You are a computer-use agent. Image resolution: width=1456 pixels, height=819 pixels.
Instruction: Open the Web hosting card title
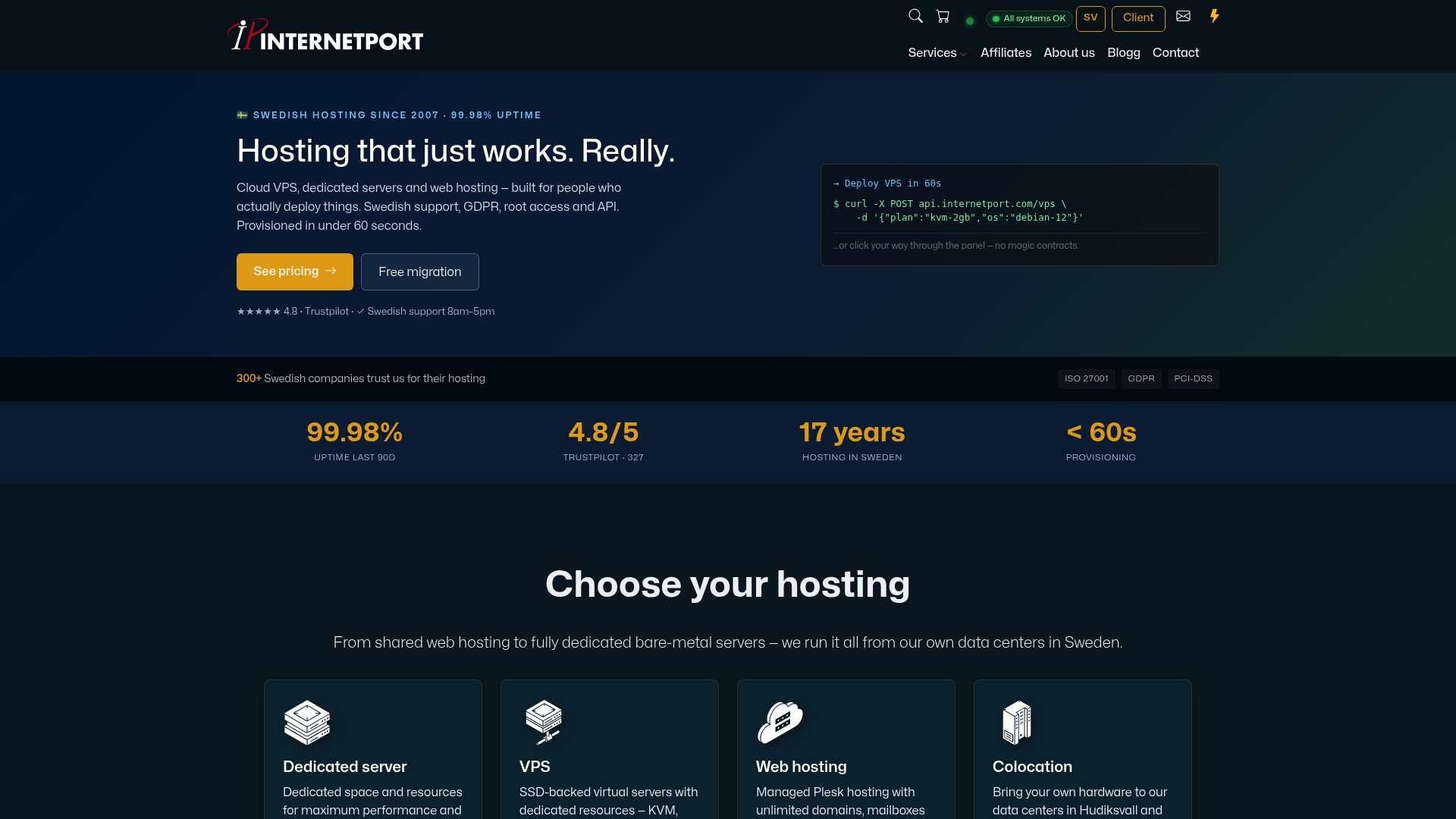coord(802,767)
